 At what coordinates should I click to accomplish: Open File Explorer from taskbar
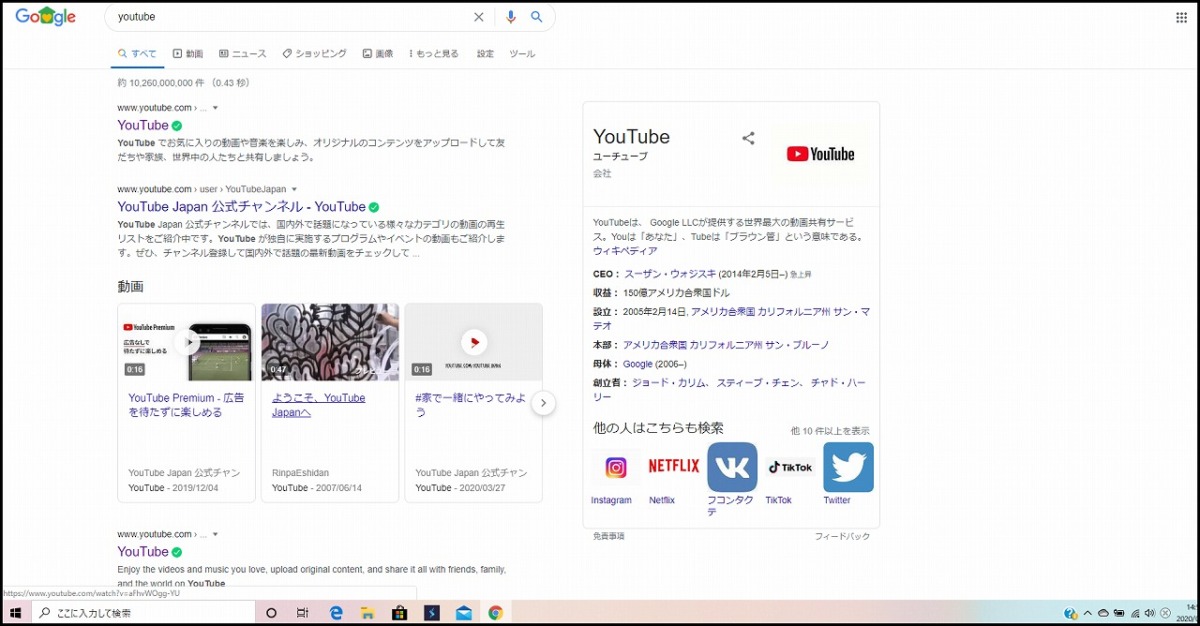367,613
